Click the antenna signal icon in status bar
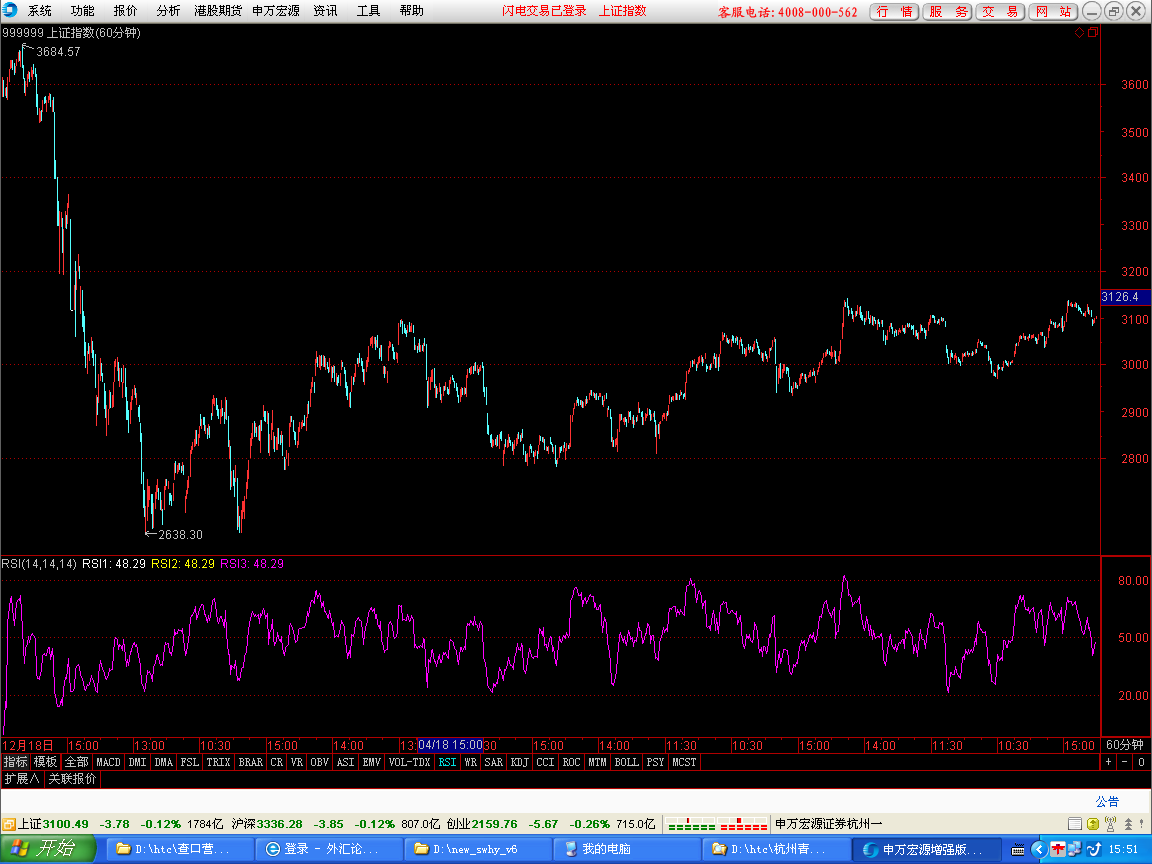 [x=1110, y=824]
